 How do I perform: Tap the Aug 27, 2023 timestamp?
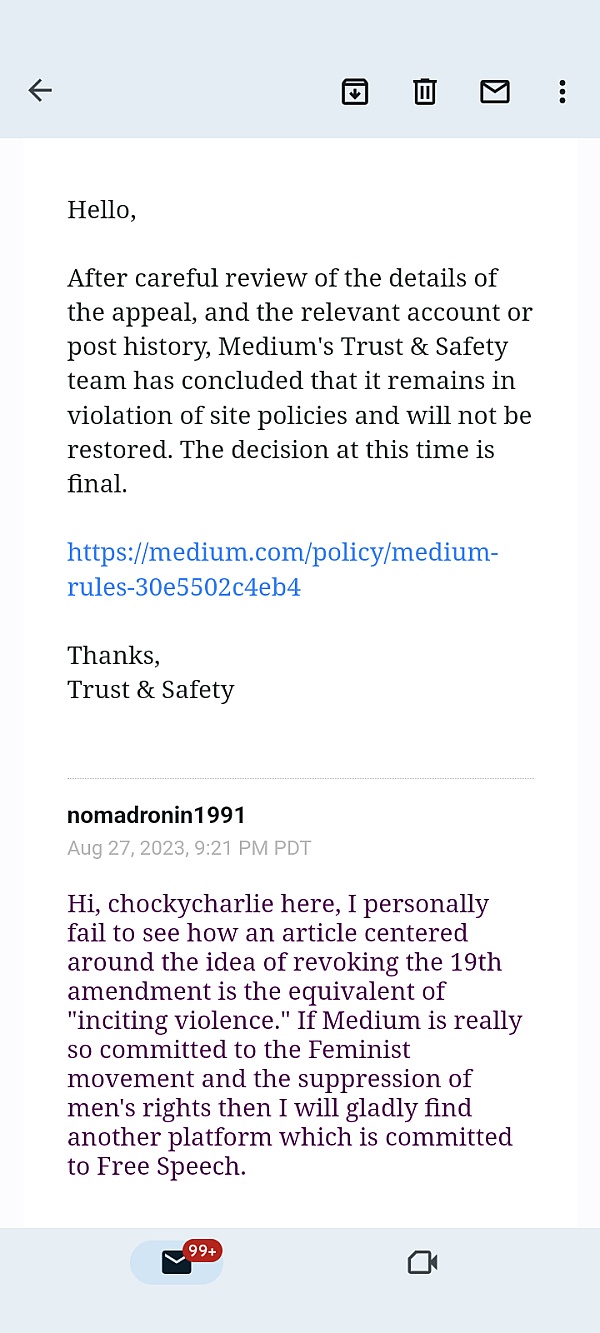[x=189, y=848]
